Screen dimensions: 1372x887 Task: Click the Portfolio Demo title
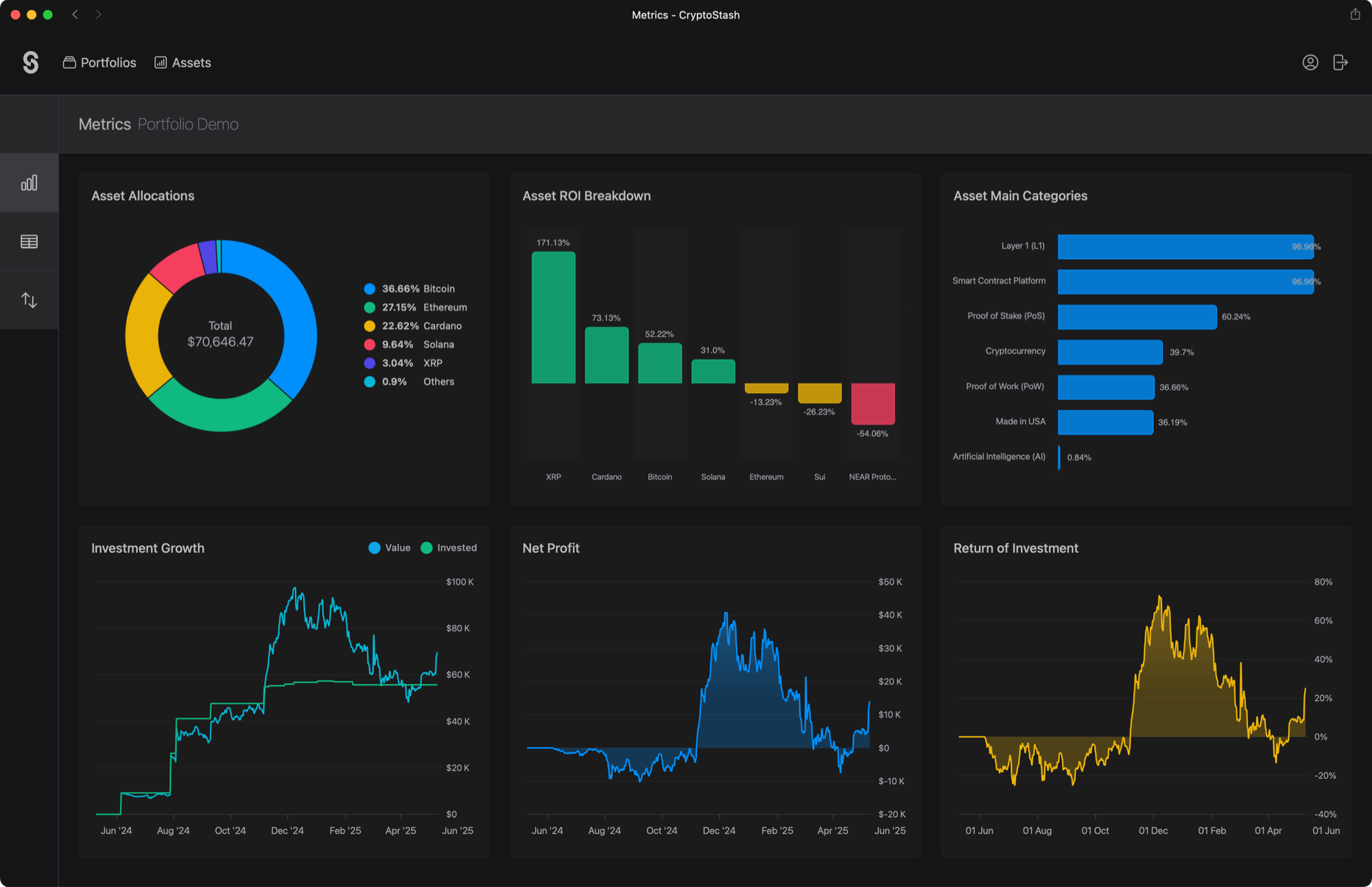click(x=188, y=124)
